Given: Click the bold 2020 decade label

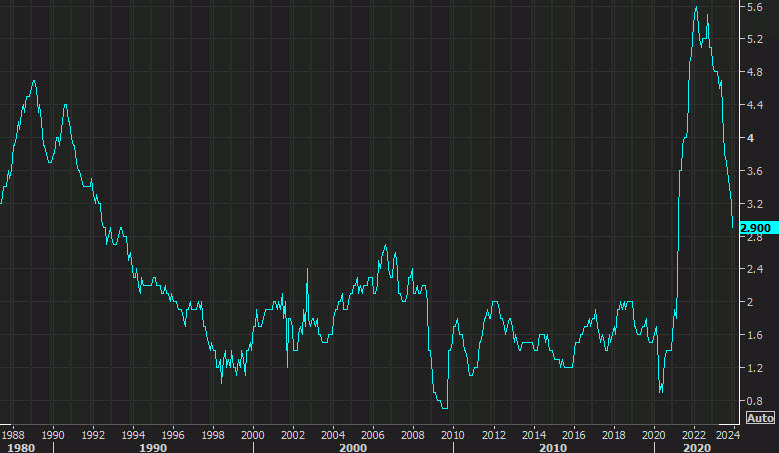Looking at the screenshot, I should tap(697, 448).
